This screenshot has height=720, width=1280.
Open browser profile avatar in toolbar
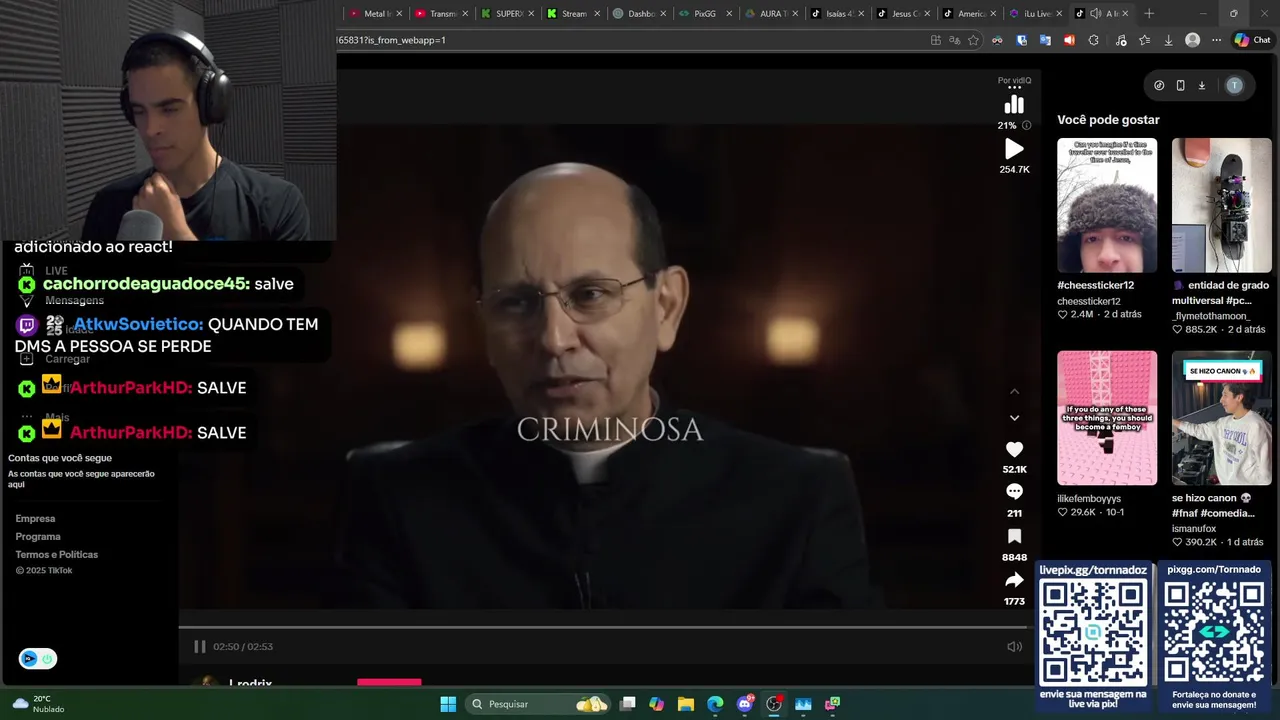pyautogui.click(x=1192, y=40)
